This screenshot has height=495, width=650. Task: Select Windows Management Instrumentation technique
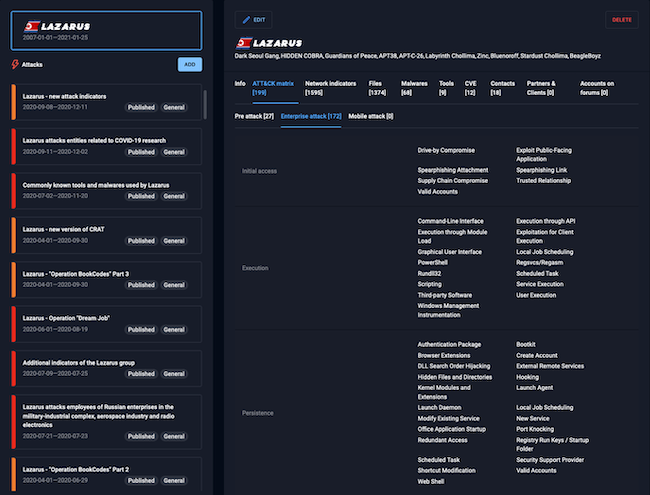pos(448,310)
